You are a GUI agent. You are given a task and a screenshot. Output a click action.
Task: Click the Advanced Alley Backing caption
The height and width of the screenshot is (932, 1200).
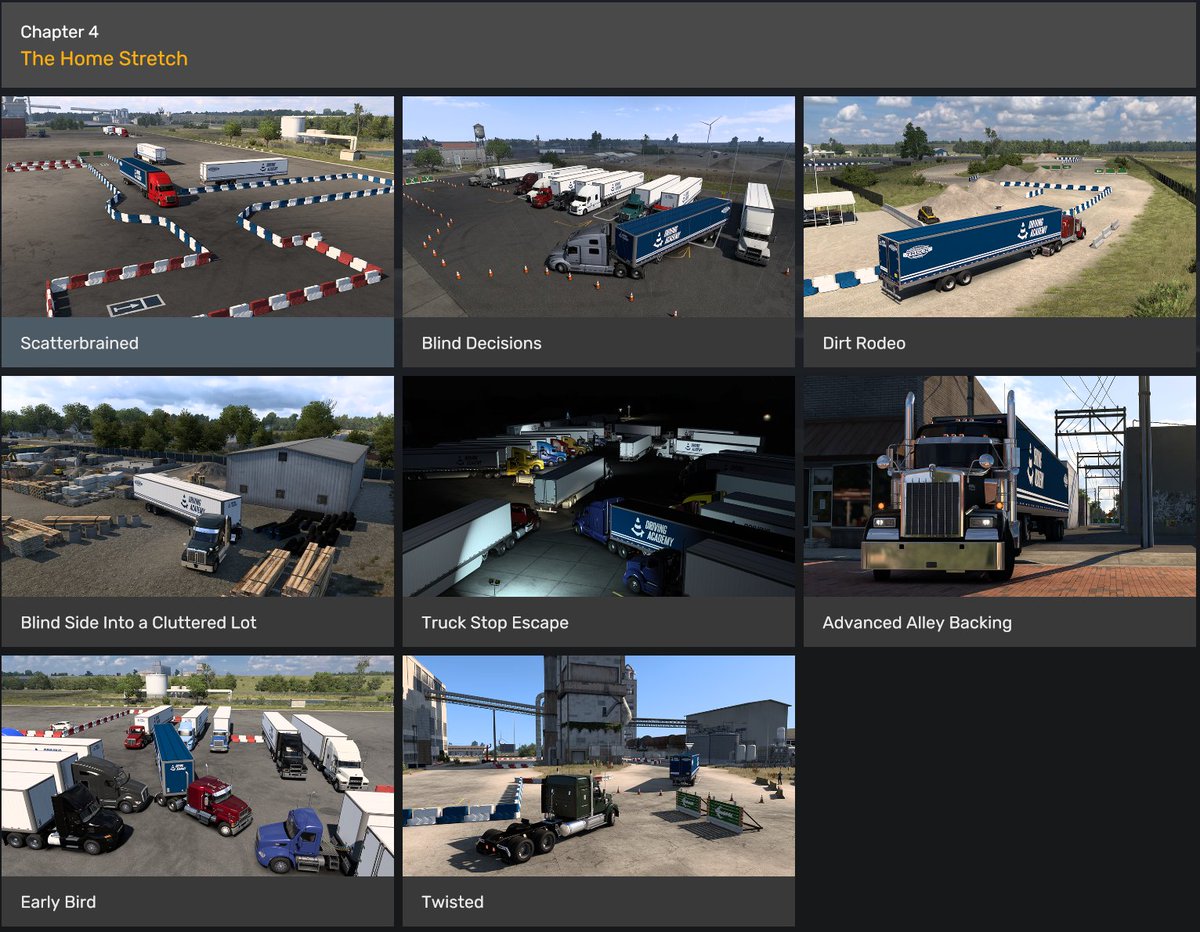917,623
